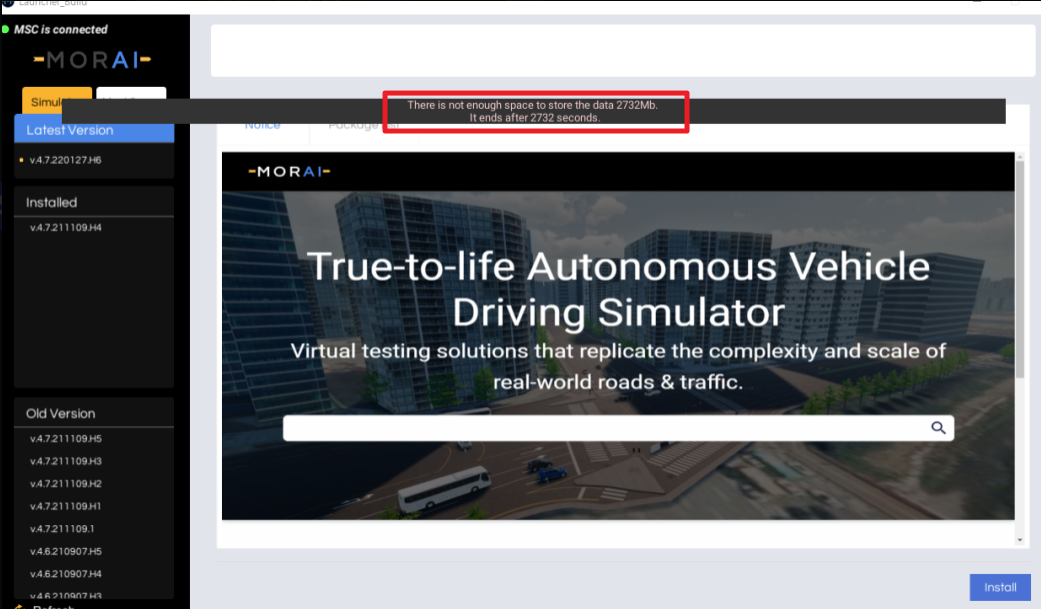Click the yellow bullet beside v.4.7.220127.H6

pos(21,160)
